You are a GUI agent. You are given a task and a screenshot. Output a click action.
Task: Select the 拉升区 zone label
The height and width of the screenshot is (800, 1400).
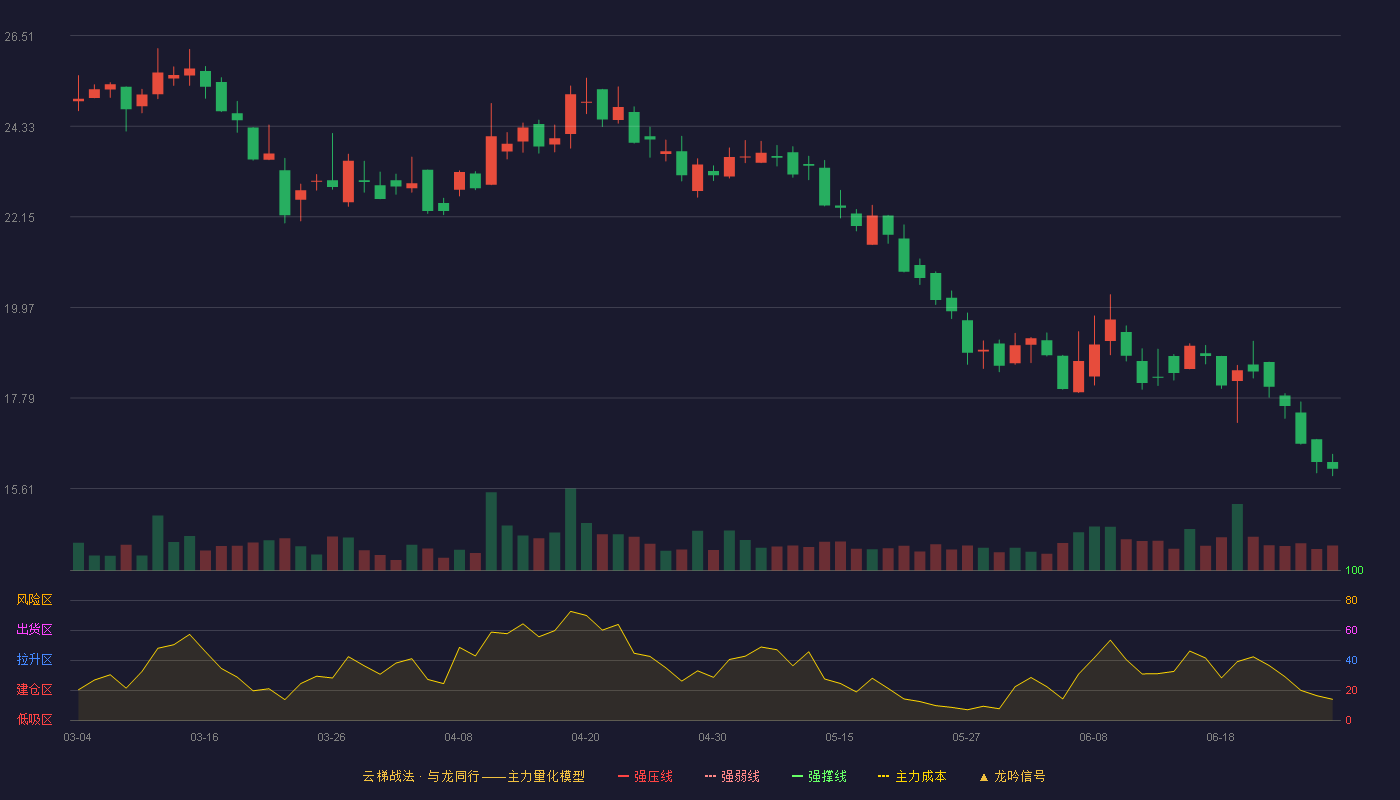[x=34, y=660]
